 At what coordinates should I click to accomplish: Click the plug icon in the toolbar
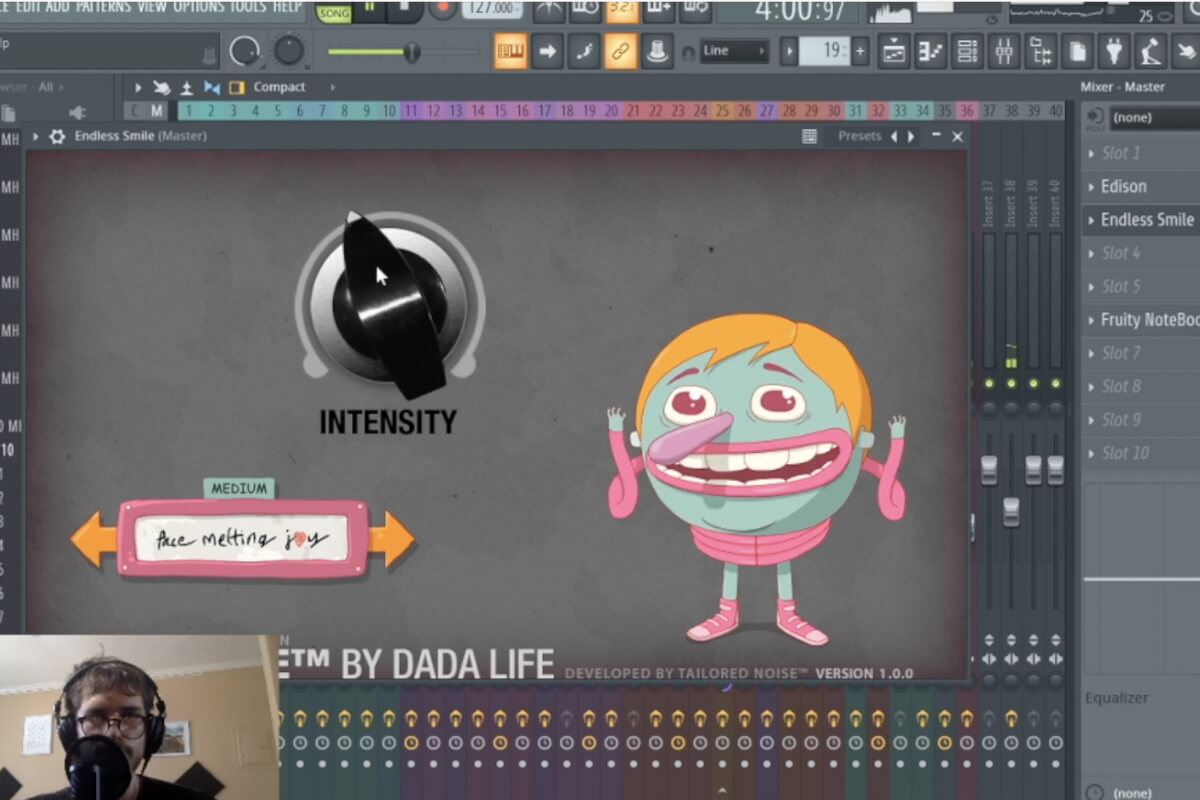pyautogui.click(x=1114, y=51)
